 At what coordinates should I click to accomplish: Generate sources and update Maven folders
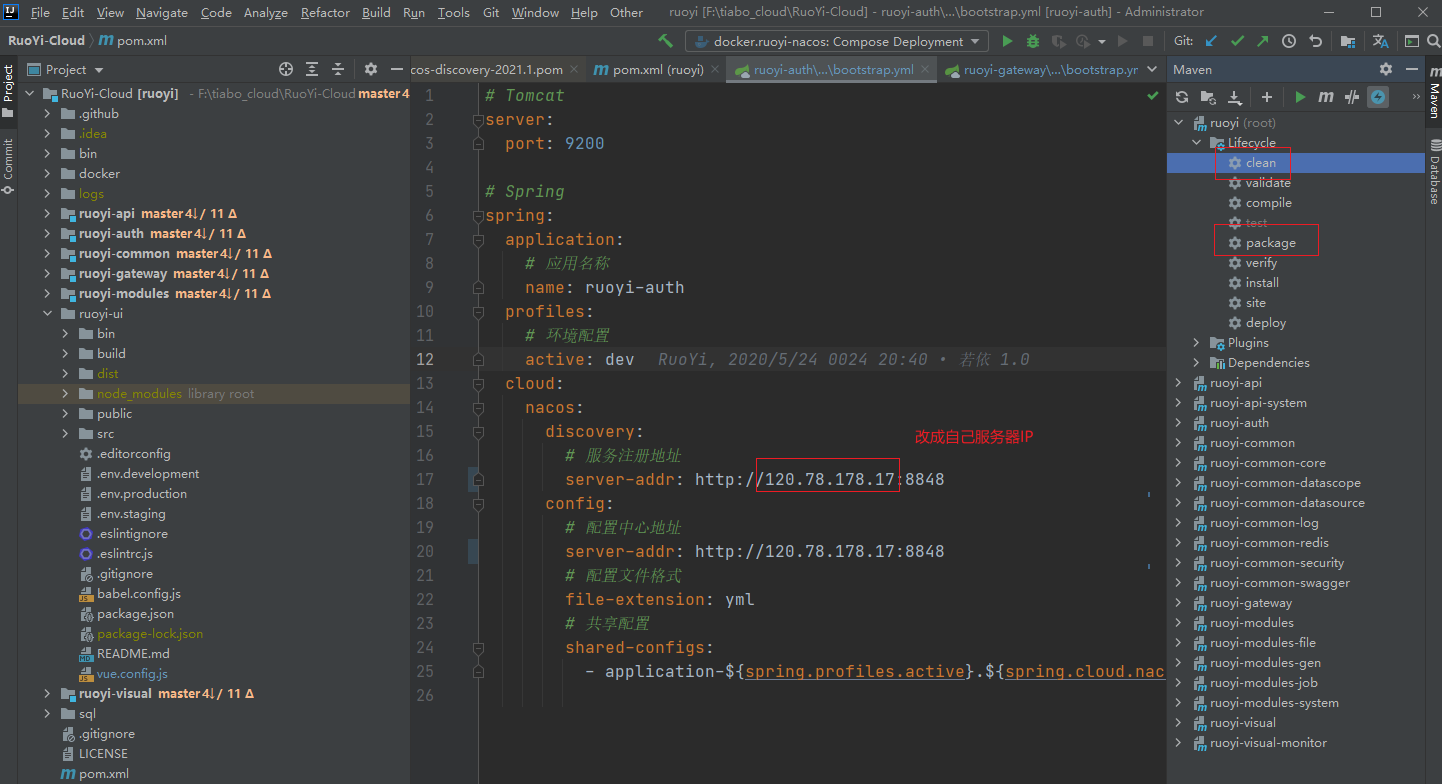click(1208, 97)
